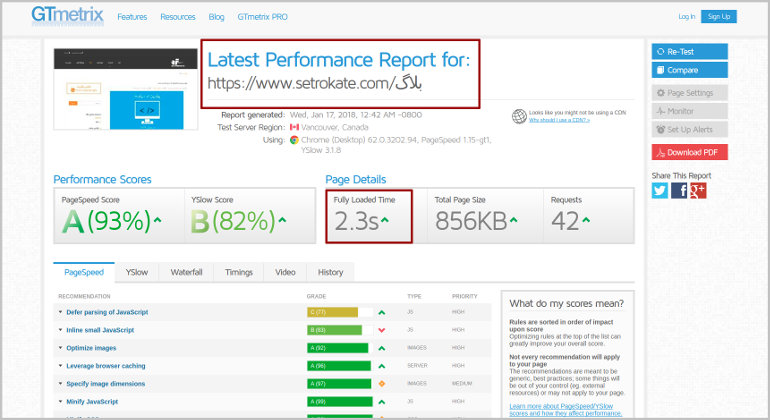This screenshot has width=770, height=420.
Task: Click the globe CDN icon
Action: (x=519, y=116)
